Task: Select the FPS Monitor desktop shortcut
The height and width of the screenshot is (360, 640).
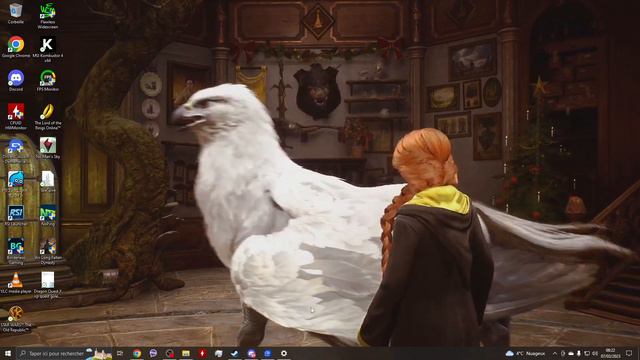Action: [48, 80]
